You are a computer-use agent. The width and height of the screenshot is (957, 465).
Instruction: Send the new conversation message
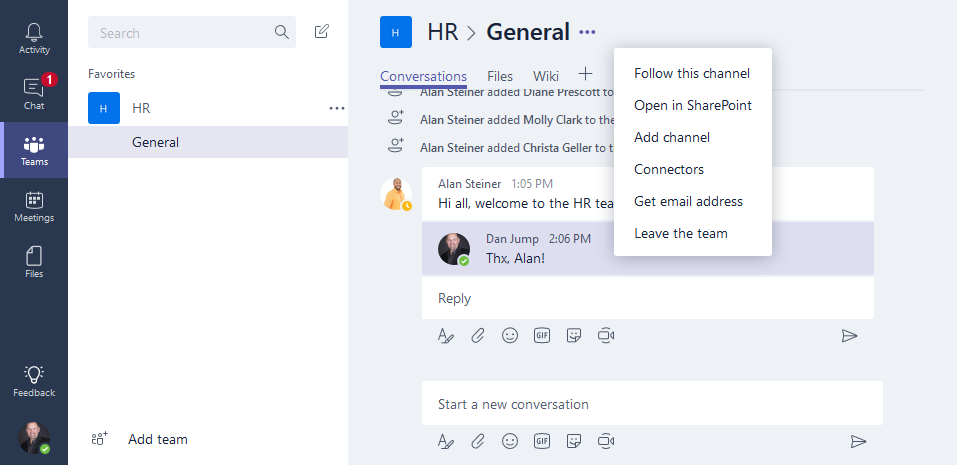tap(857, 441)
